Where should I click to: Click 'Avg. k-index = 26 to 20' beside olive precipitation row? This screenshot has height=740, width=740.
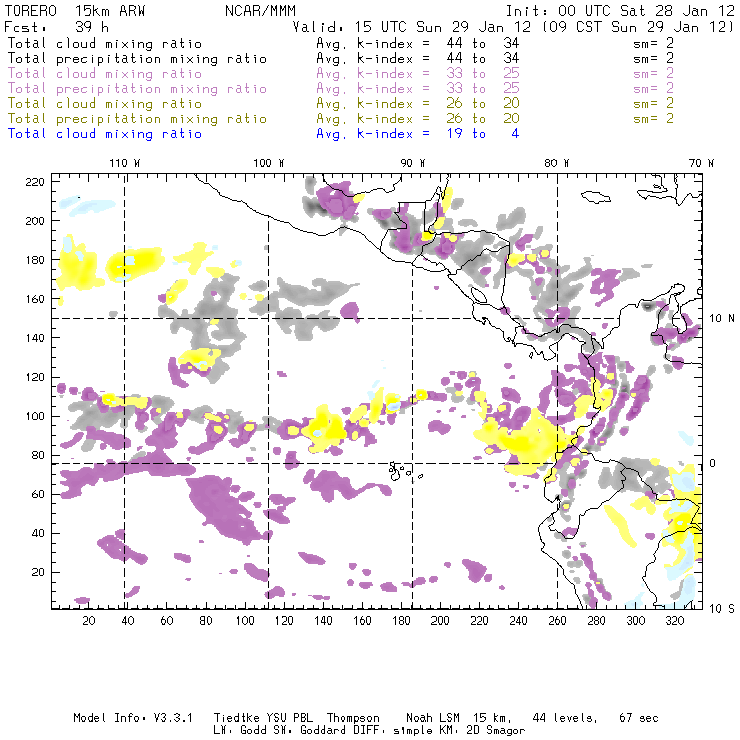point(418,119)
